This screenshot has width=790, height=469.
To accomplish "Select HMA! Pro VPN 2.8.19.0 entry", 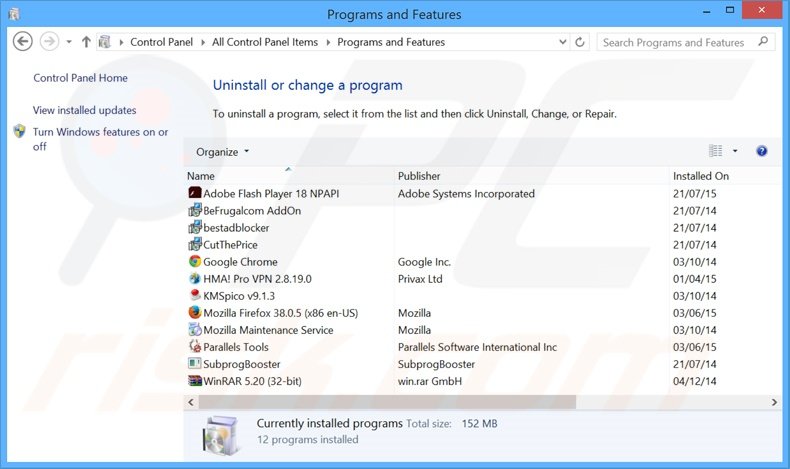I will 257,279.
